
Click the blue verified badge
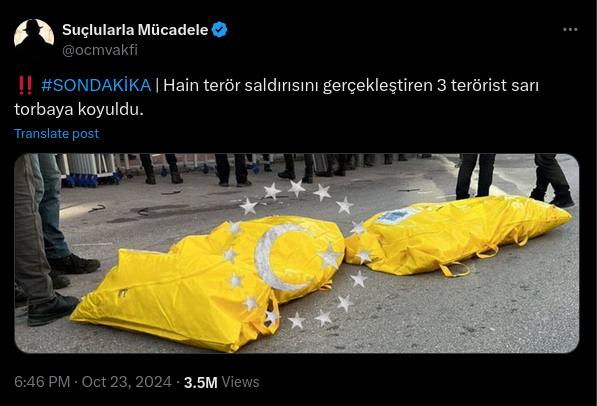pyautogui.click(x=219, y=30)
